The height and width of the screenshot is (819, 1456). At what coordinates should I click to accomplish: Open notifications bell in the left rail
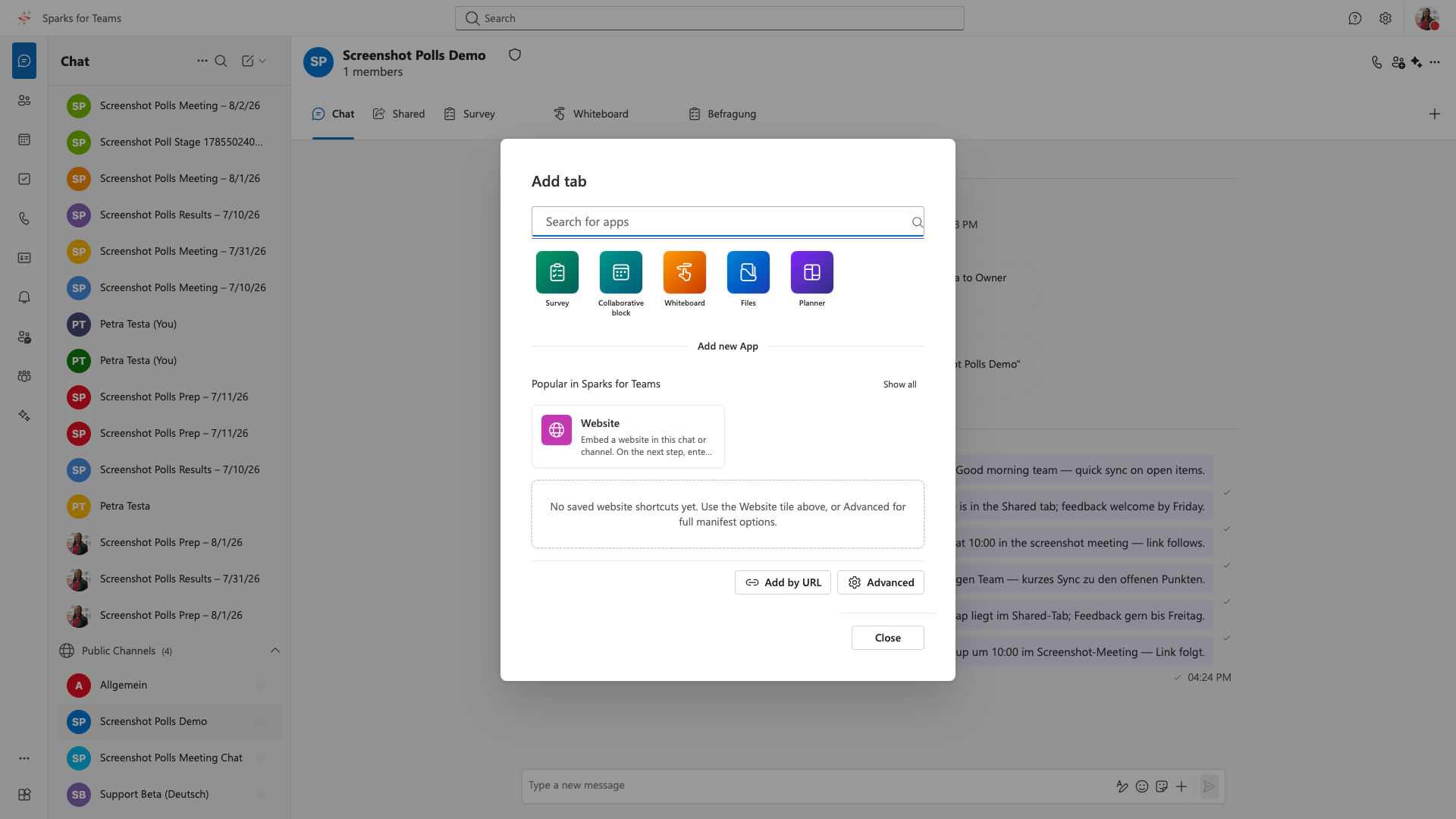24,297
